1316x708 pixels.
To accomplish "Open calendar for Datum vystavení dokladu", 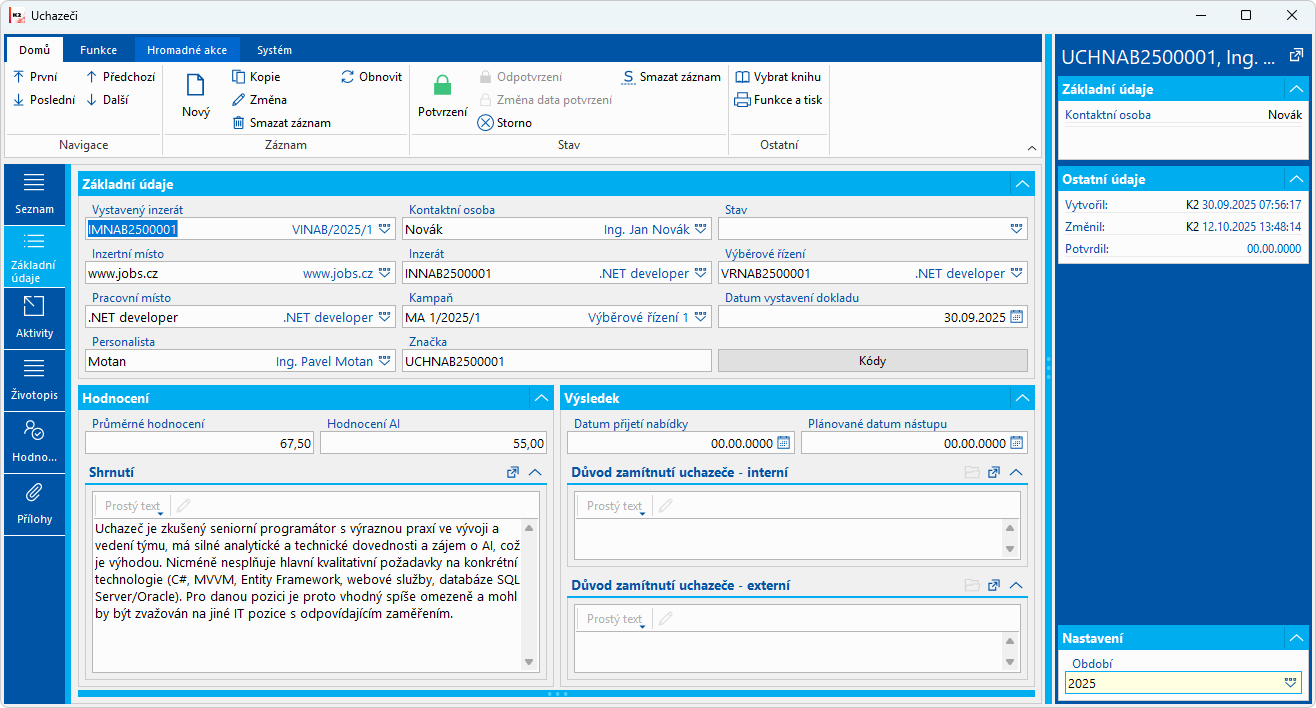I will coord(1016,317).
